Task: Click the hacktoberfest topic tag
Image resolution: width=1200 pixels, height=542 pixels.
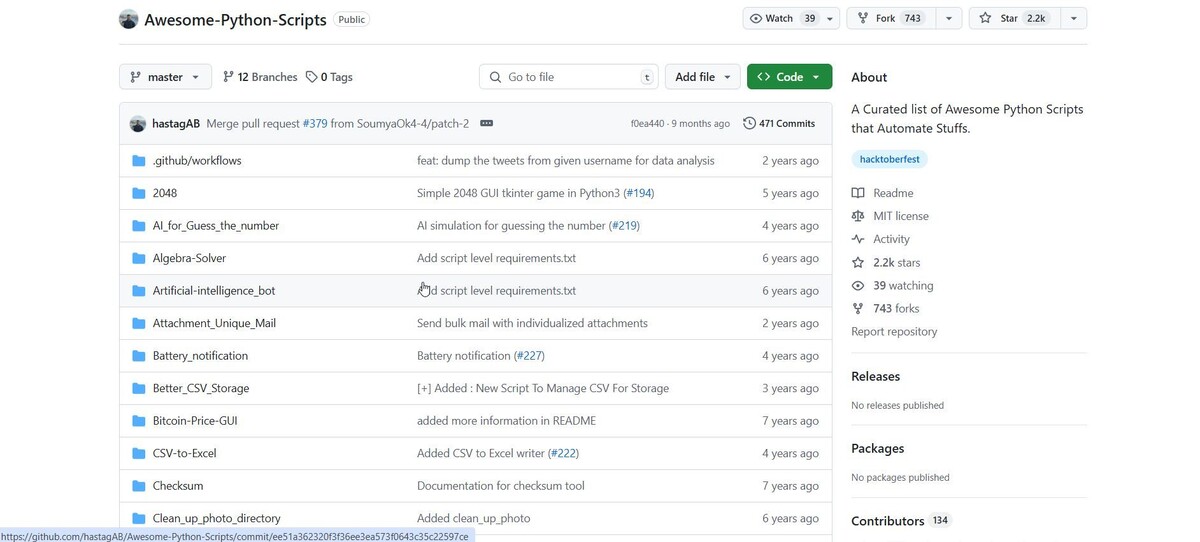Action: pos(890,159)
